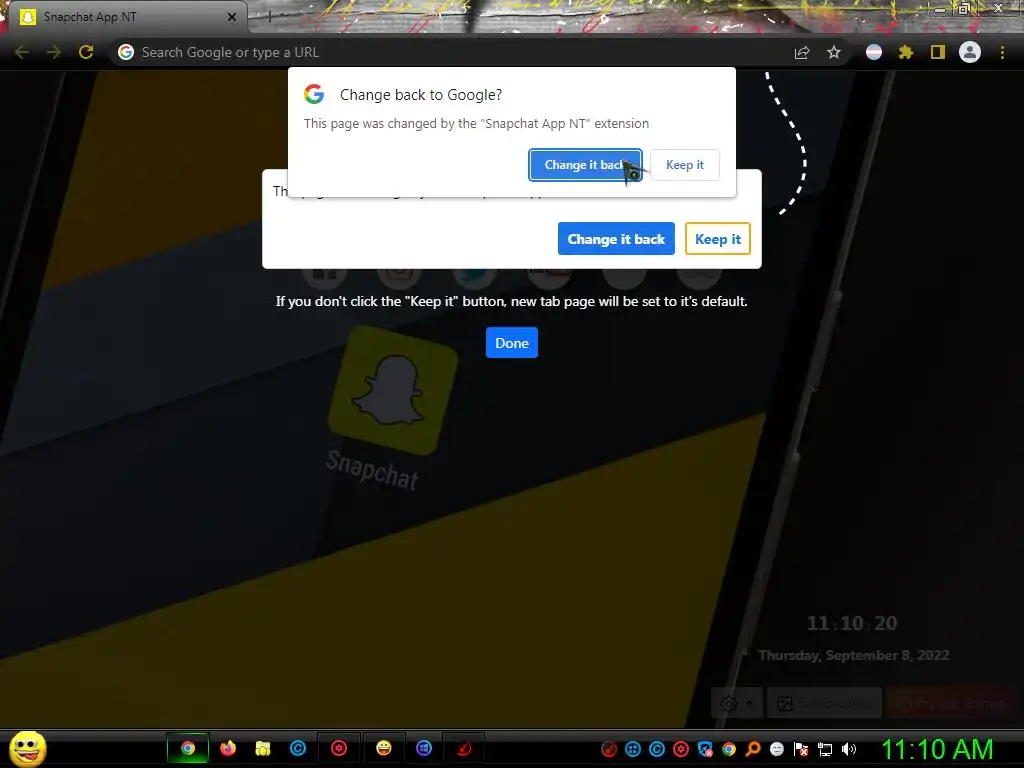1024x768 pixels.
Task: Click the Backgrounds button on the new tab page
Action: tap(824, 703)
